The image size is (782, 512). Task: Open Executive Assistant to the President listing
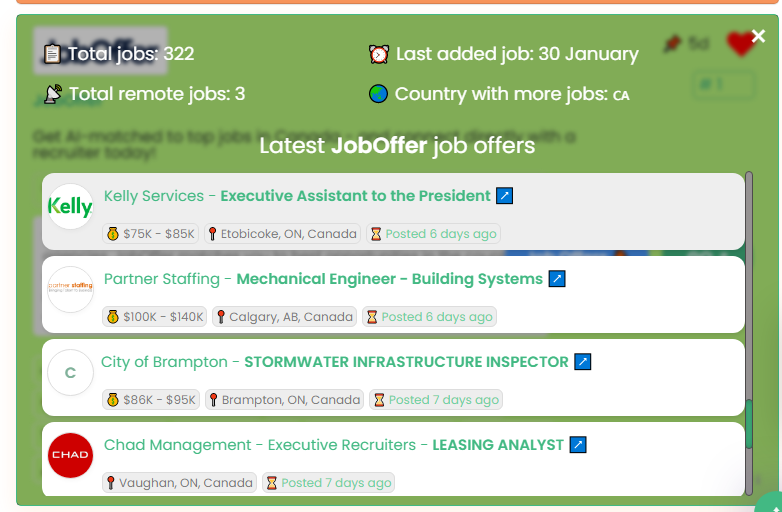coord(355,196)
